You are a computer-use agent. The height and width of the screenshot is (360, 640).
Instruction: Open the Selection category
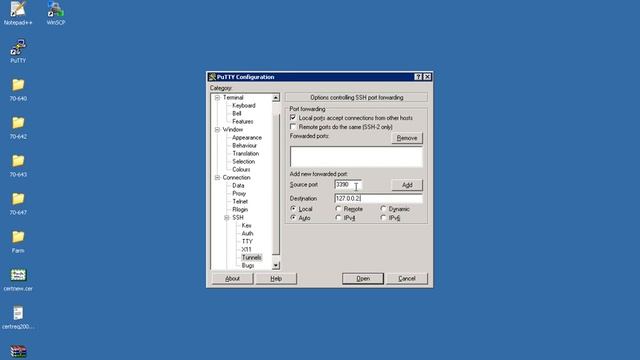coord(243,162)
